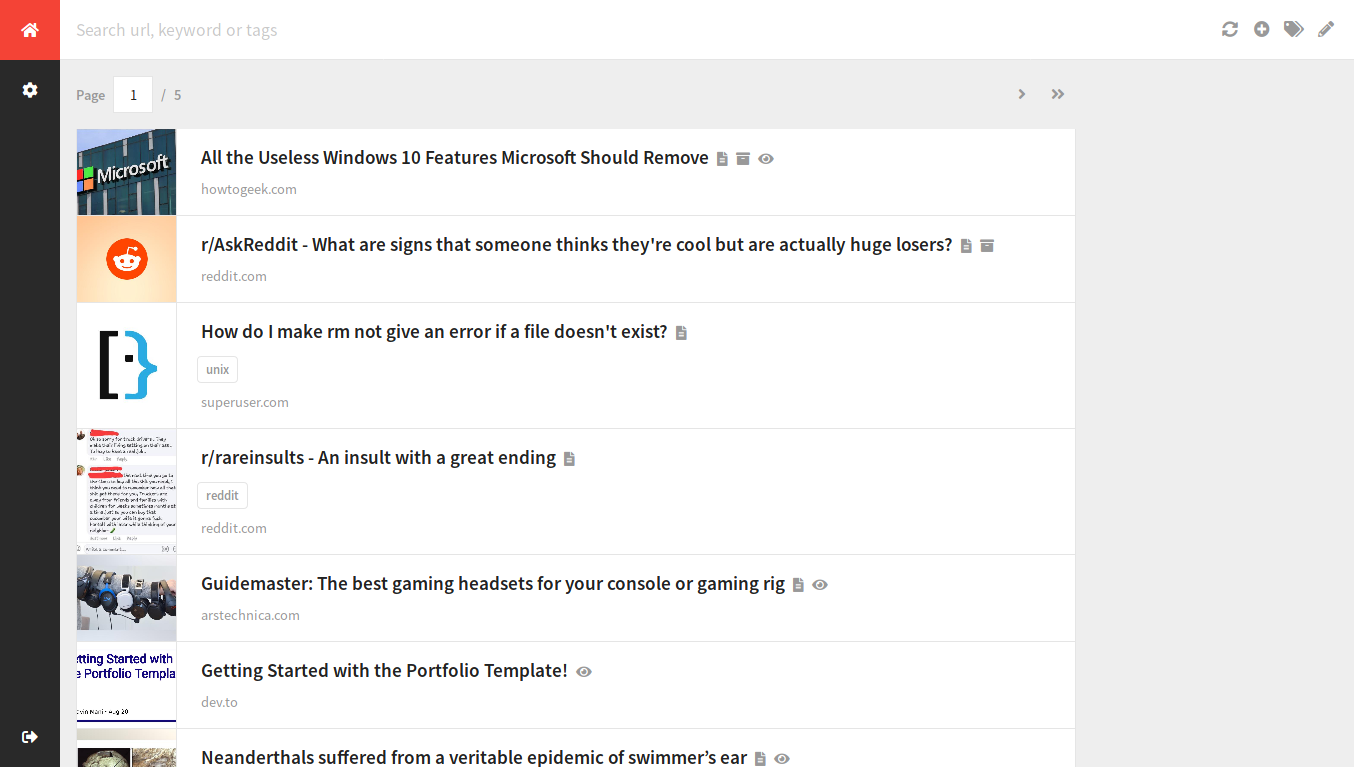Click reddit.com under the r/AskReddit bookmark
Image resolution: width=1354 pixels, height=767 pixels.
[x=234, y=277]
